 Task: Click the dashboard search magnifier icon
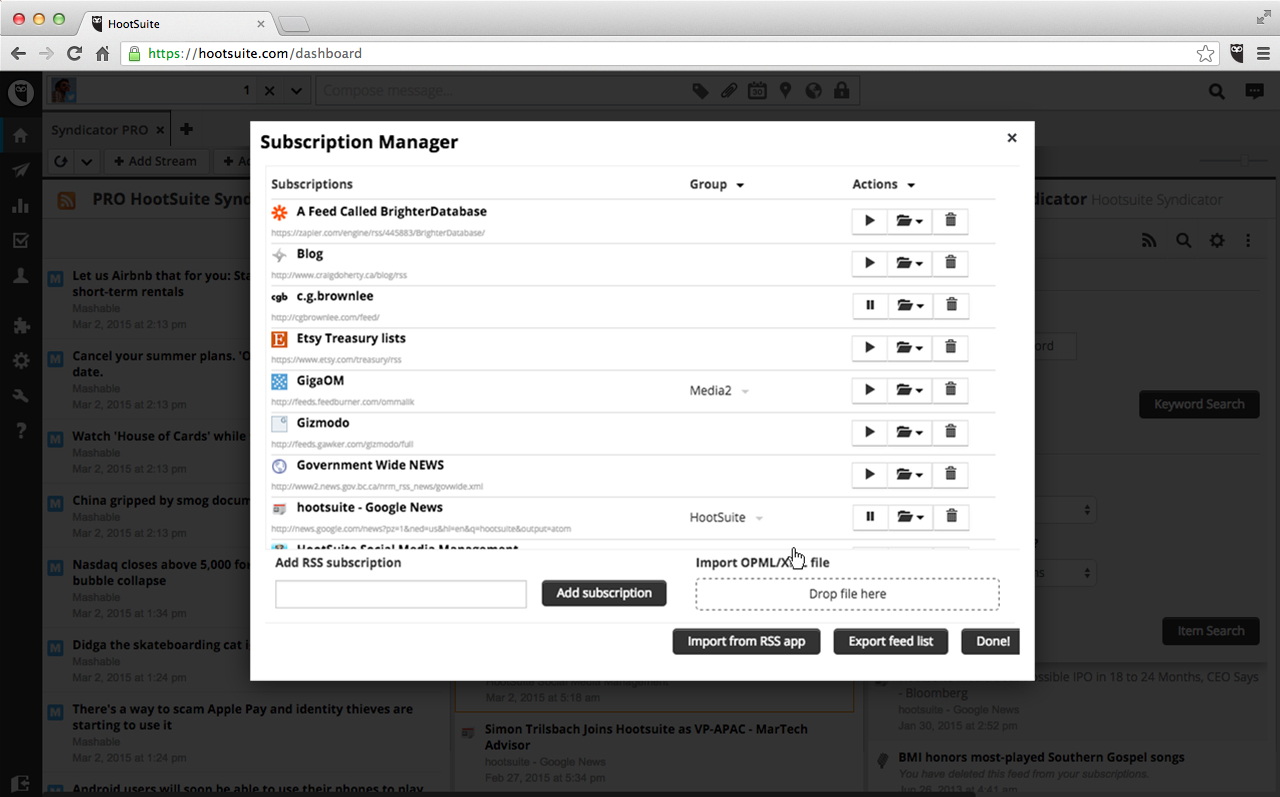click(x=1217, y=91)
